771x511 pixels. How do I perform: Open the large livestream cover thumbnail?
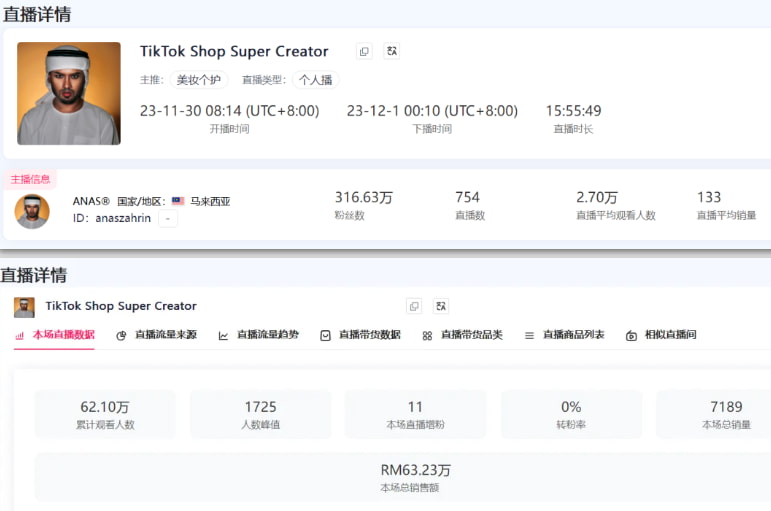pos(69,93)
